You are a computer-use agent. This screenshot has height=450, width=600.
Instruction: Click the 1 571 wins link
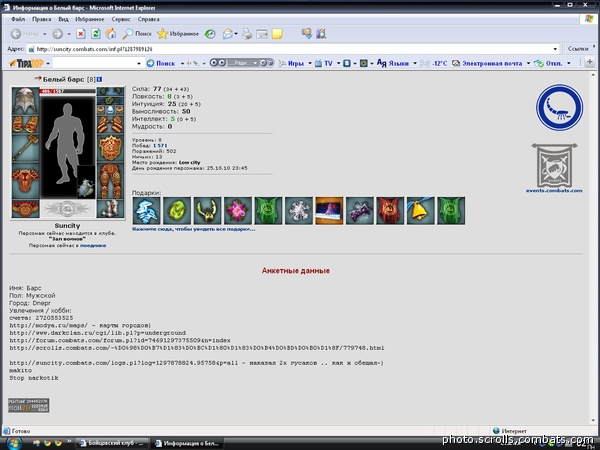point(160,145)
